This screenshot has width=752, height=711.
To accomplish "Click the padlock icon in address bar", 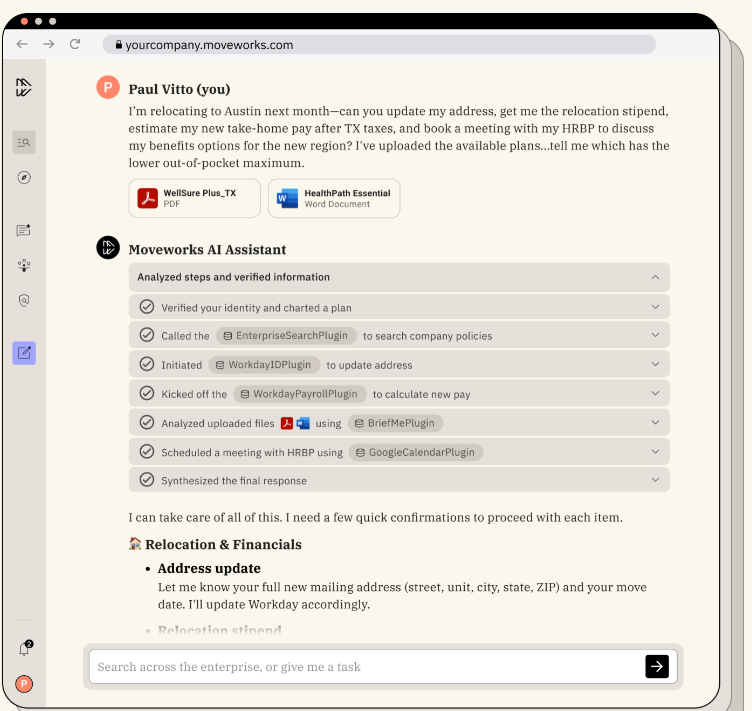I will [x=118, y=45].
